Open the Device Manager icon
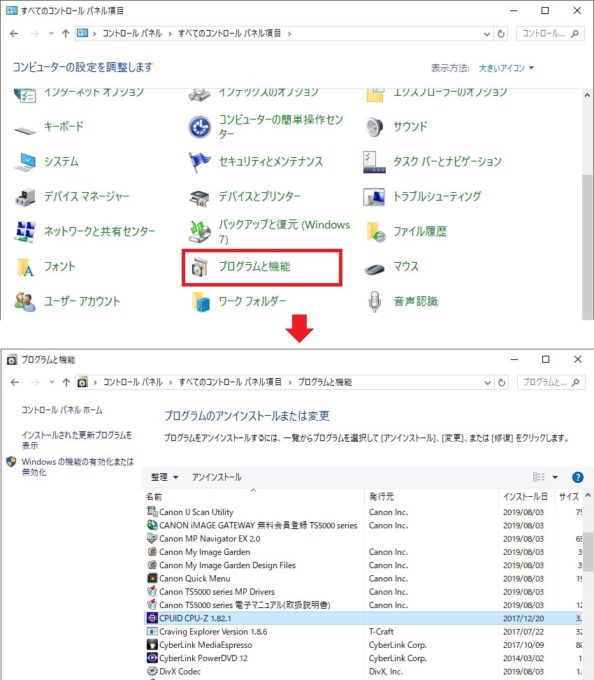 25,197
